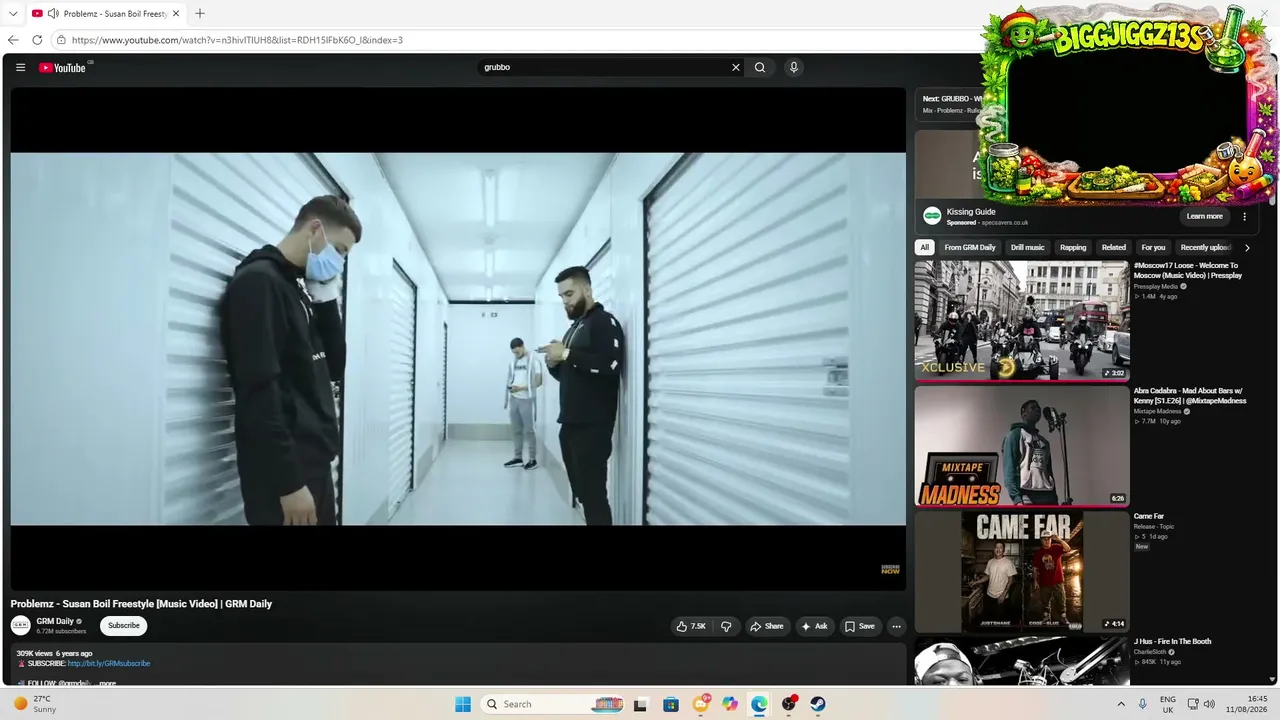The image size is (1280, 720).
Task: Open 'J Hus - Fire In The Booth' title
Action: (x=1172, y=641)
